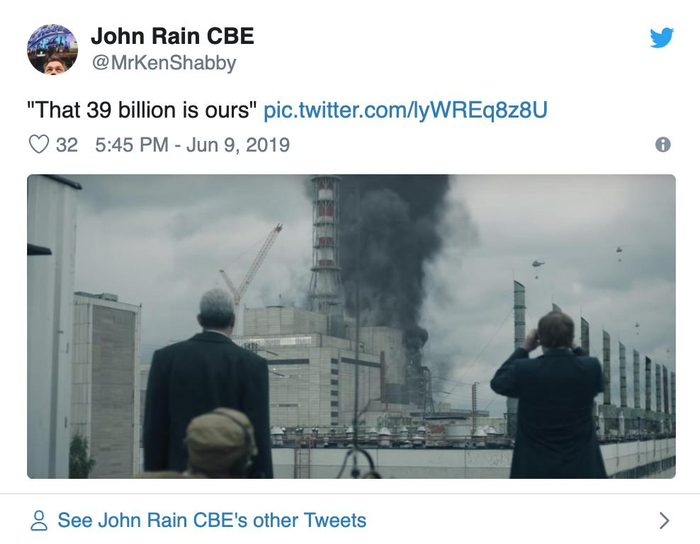
Task: Click the person icon beside other Tweets
Action: (x=40, y=521)
